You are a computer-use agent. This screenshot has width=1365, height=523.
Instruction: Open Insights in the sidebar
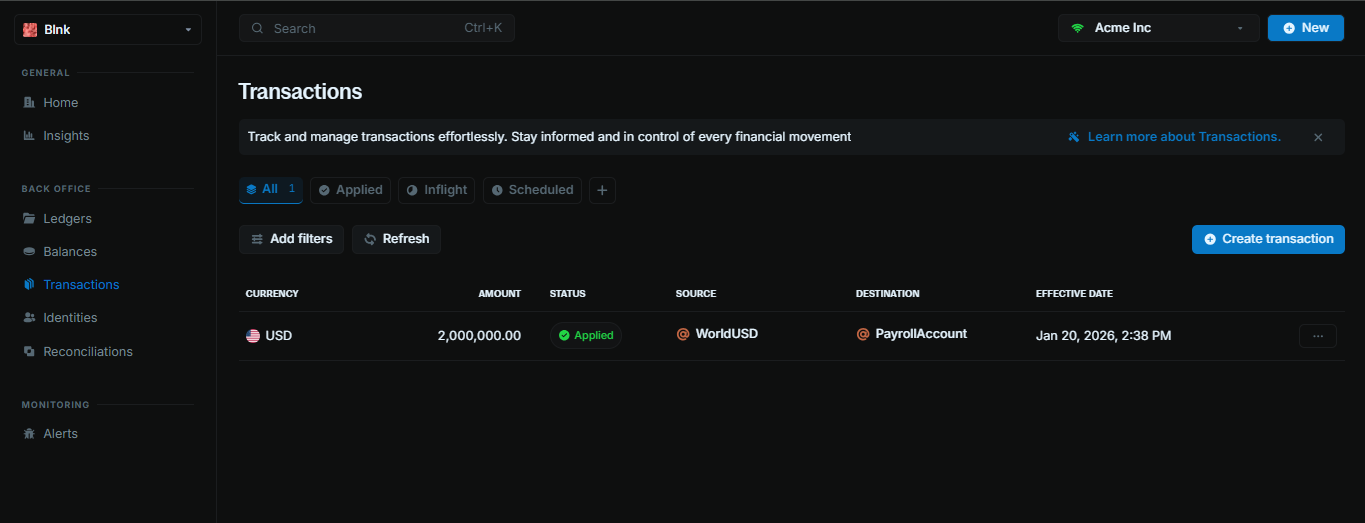(x=66, y=135)
